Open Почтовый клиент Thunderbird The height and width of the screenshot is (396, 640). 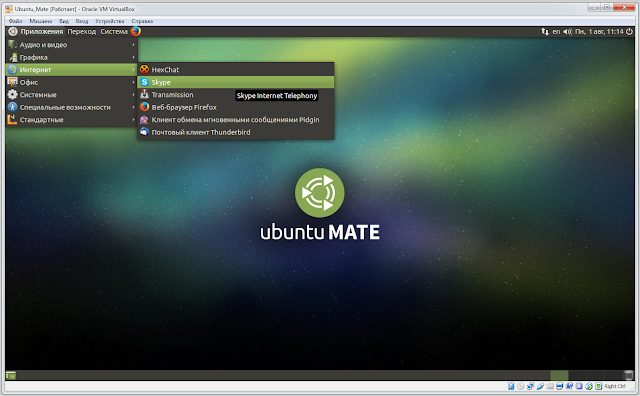point(236,132)
